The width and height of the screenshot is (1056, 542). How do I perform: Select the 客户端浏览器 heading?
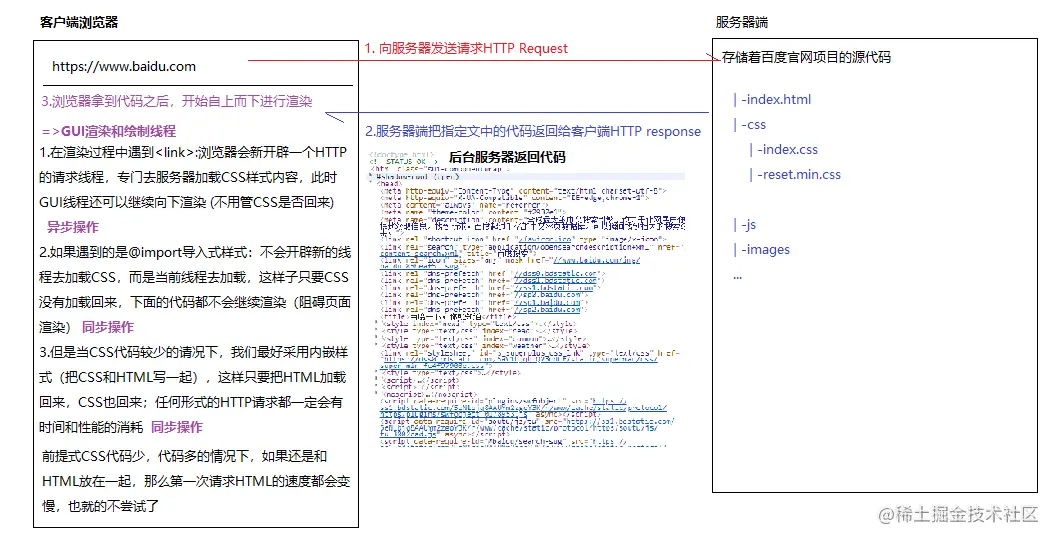[79, 22]
